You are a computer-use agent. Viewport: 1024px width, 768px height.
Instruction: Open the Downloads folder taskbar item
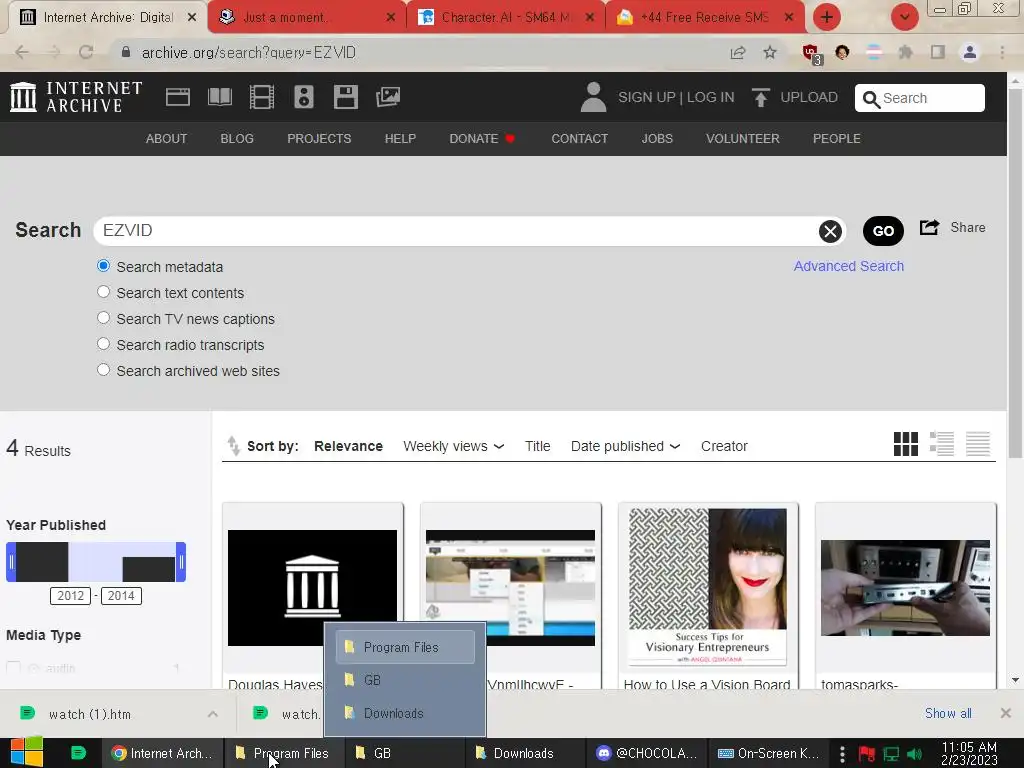pos(523,753)
